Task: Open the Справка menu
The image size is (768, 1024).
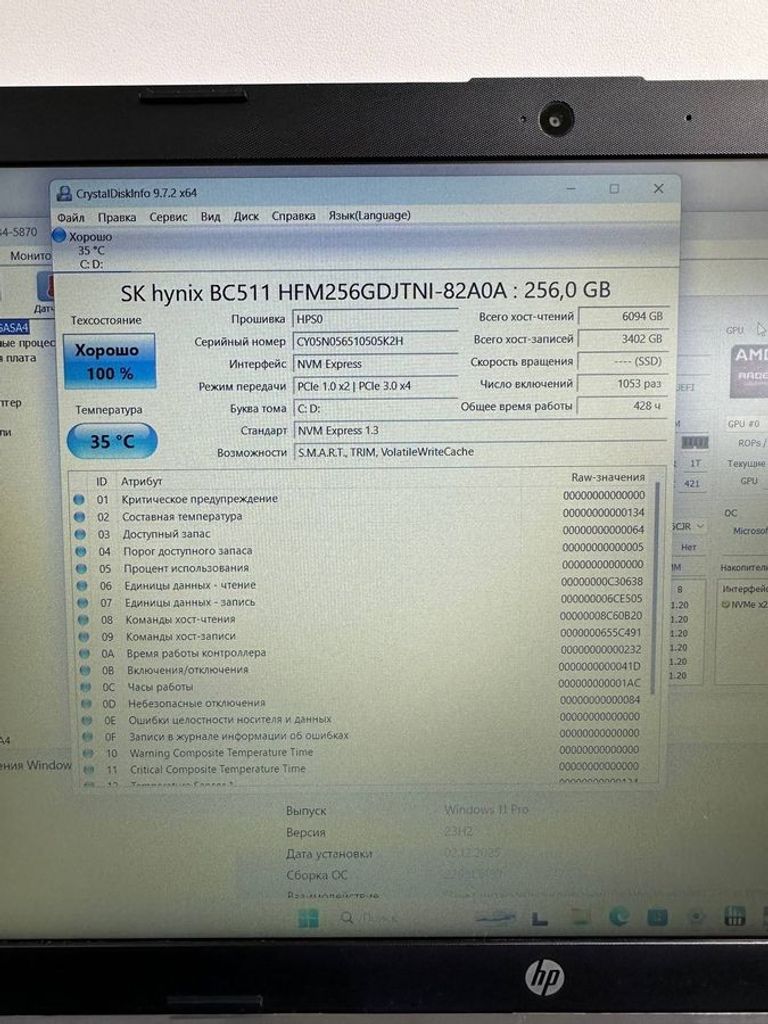Action: (293, 216)
